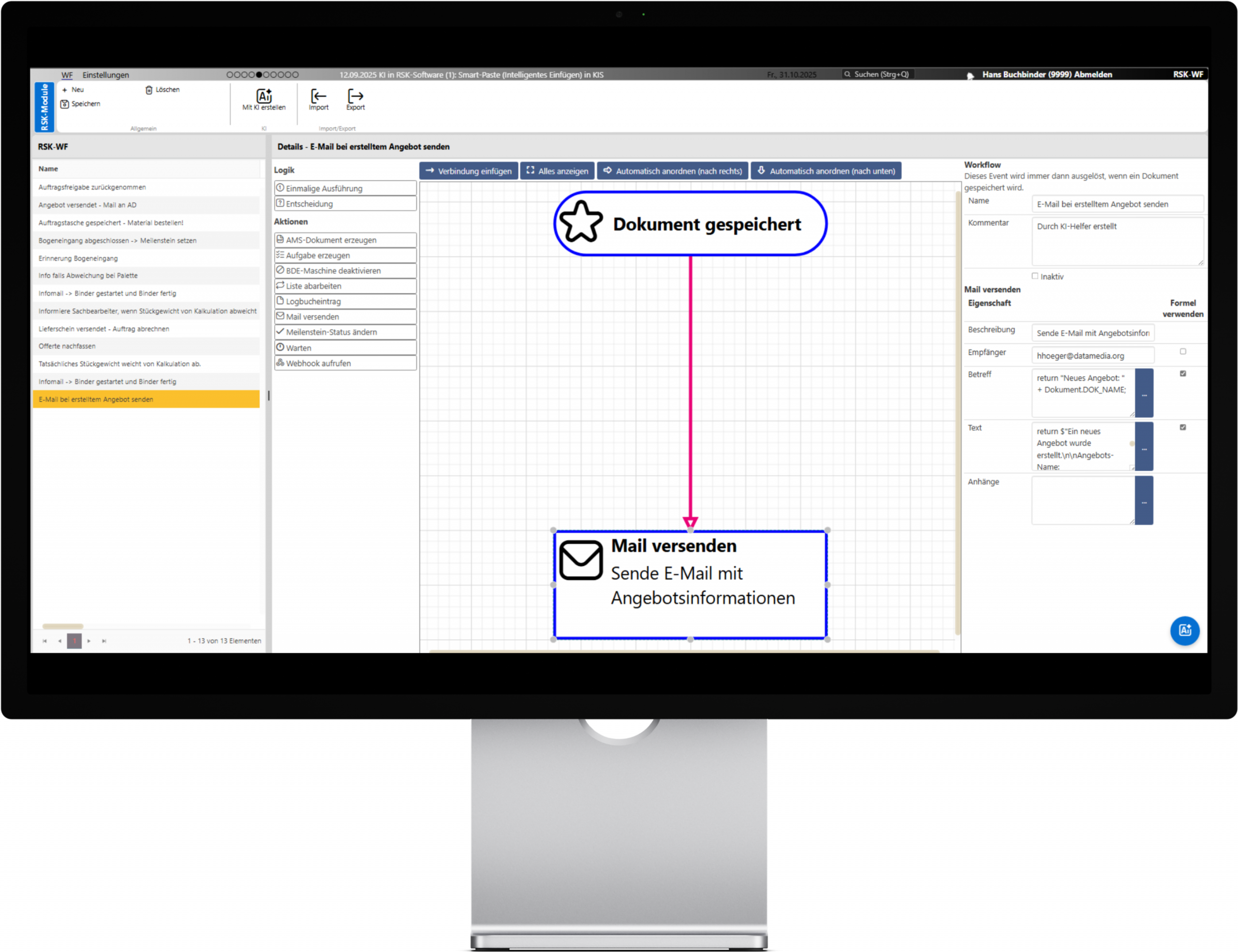Click the Löschen trash icon
This screenshot has width=1238, height=952.
click(x=149, y=90)
